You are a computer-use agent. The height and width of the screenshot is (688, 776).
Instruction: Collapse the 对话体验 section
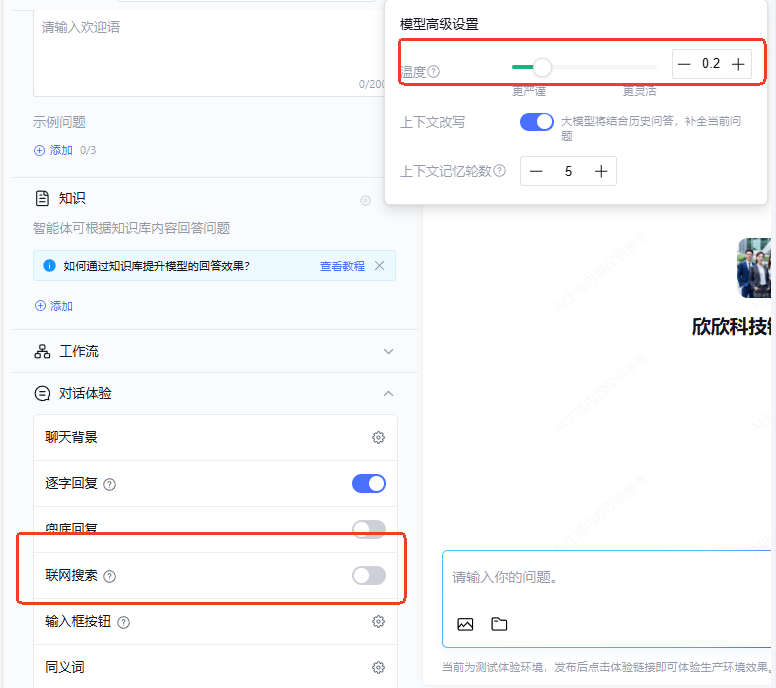388,394
